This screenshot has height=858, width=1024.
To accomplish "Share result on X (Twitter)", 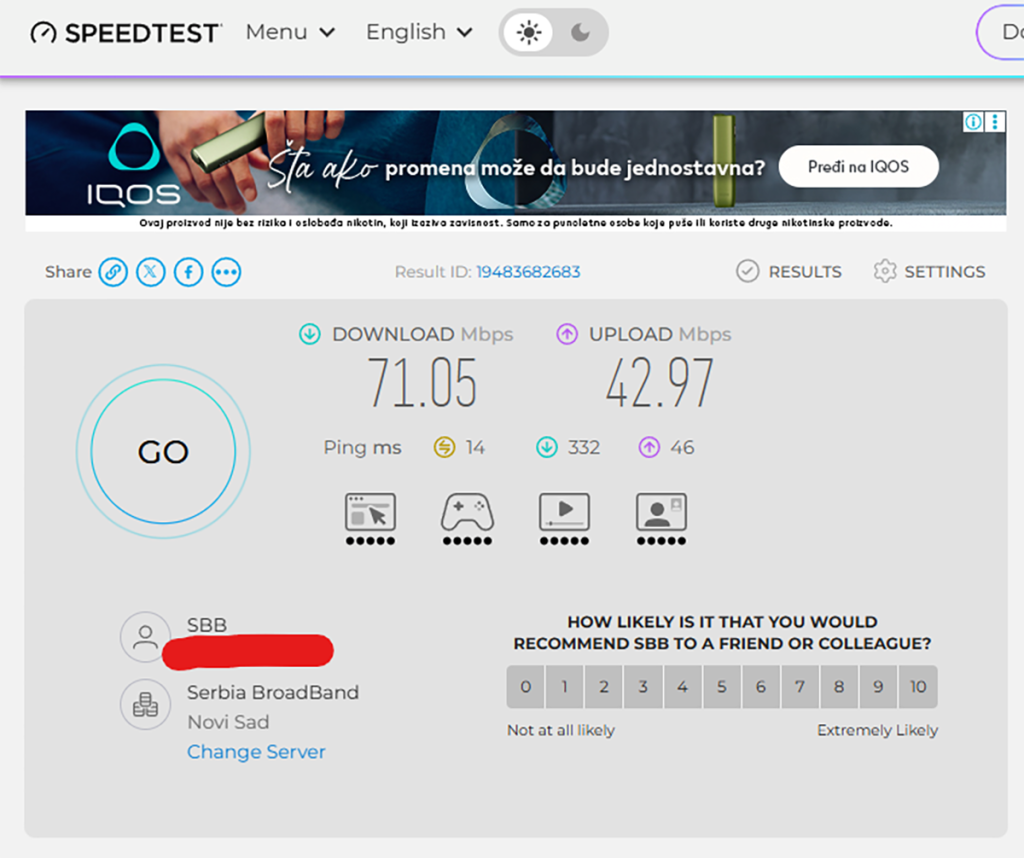I will [151, 272].
